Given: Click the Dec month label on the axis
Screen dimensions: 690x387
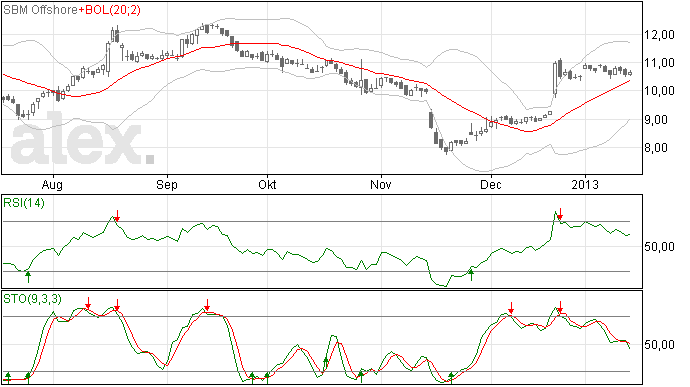Looking at the screenshot, I should 491,184.
